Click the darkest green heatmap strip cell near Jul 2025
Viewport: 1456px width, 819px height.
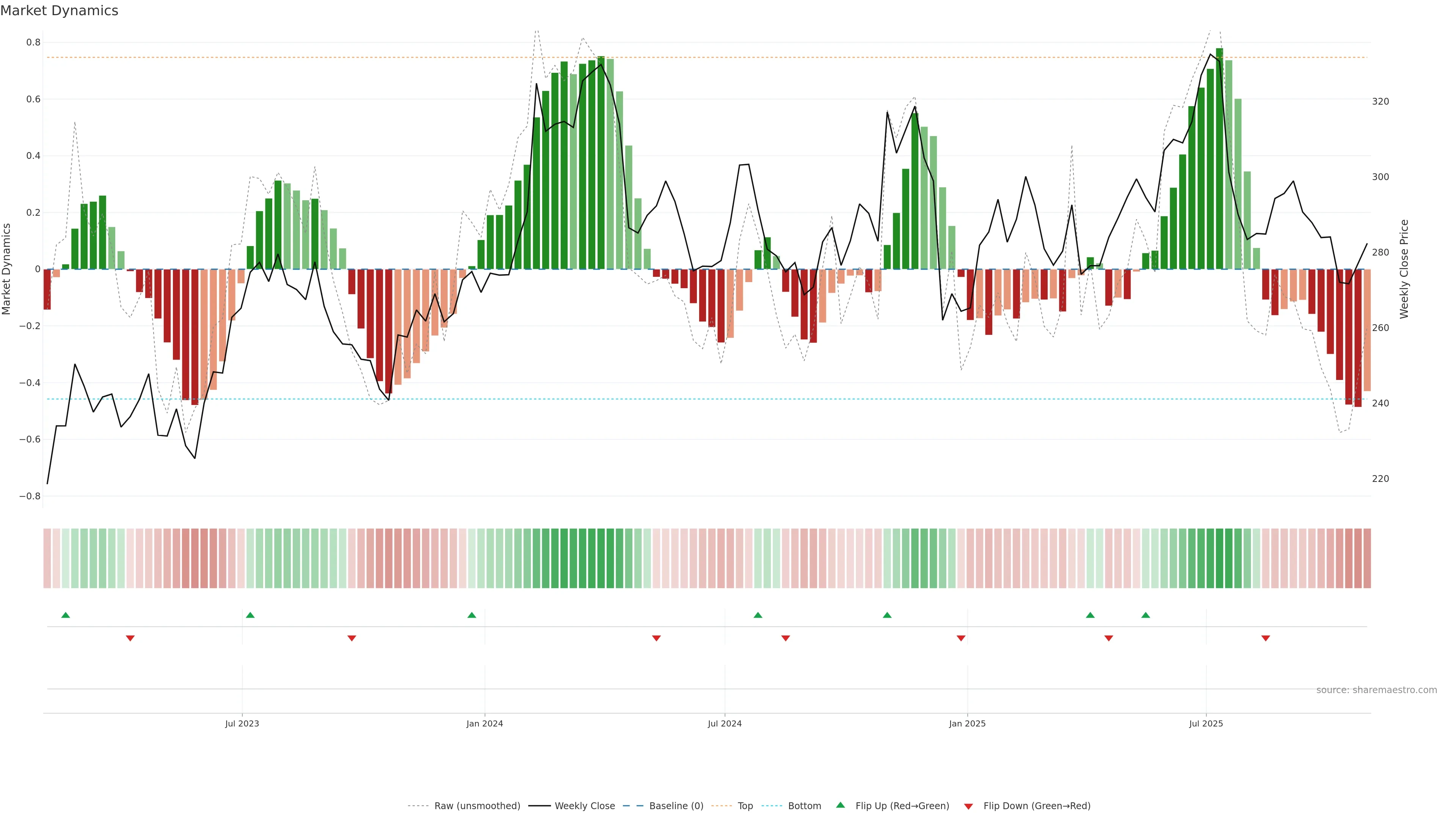1220,559
